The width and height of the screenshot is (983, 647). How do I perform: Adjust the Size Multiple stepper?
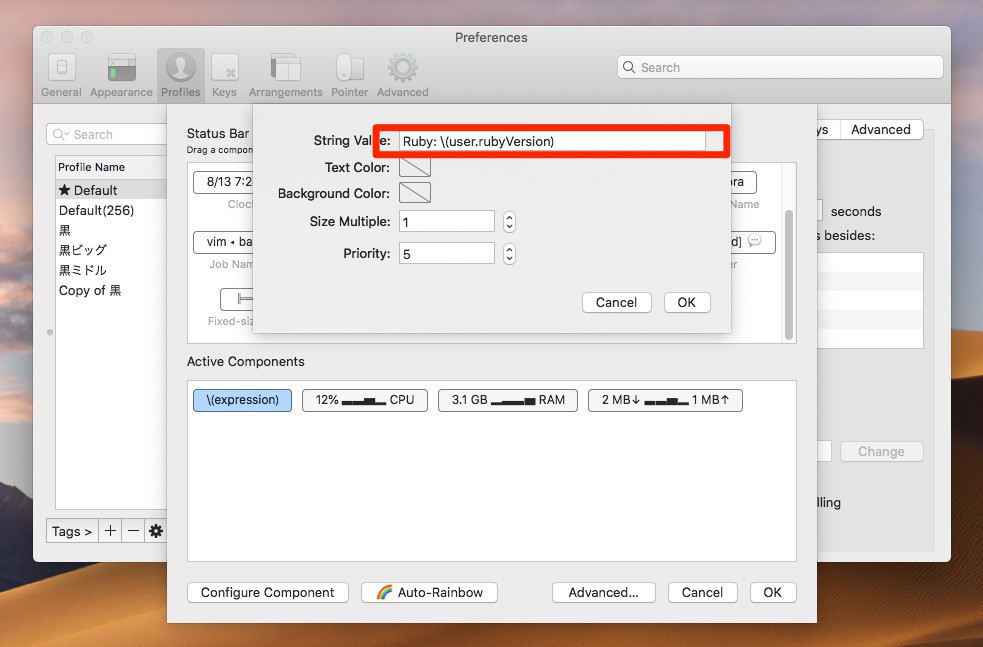509,221
